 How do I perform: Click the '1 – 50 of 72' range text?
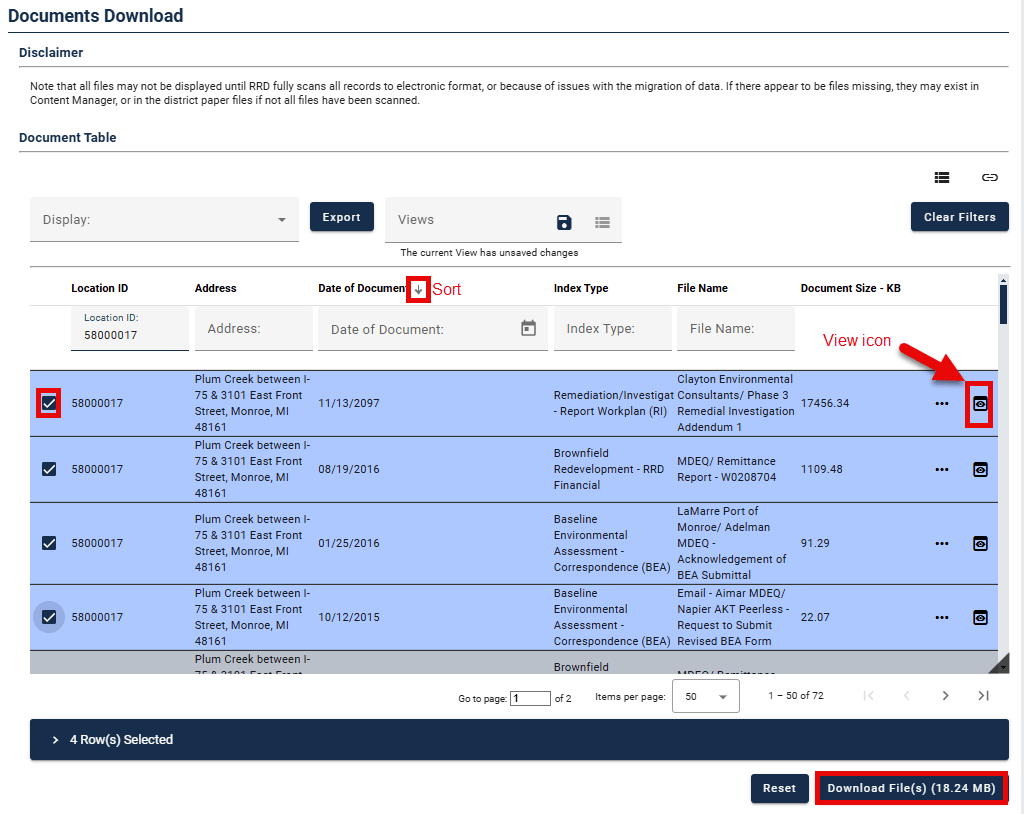pyautogui.click(x=795, y=696)
